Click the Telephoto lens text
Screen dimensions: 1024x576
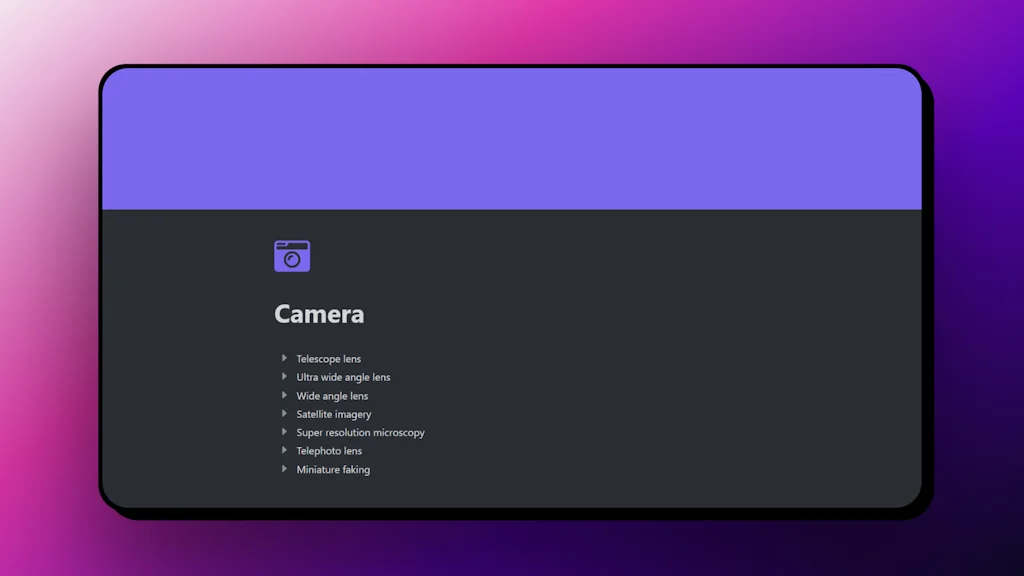click(x=329, y=451)
